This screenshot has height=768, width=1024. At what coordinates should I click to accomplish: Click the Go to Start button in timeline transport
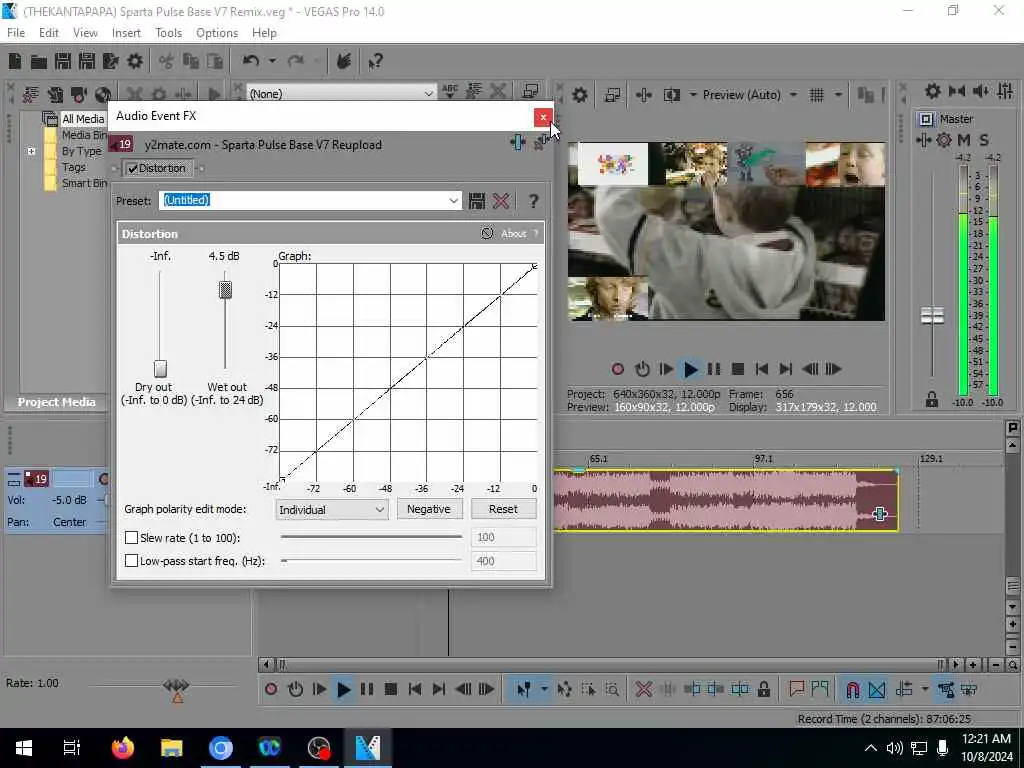pos(415,689)
